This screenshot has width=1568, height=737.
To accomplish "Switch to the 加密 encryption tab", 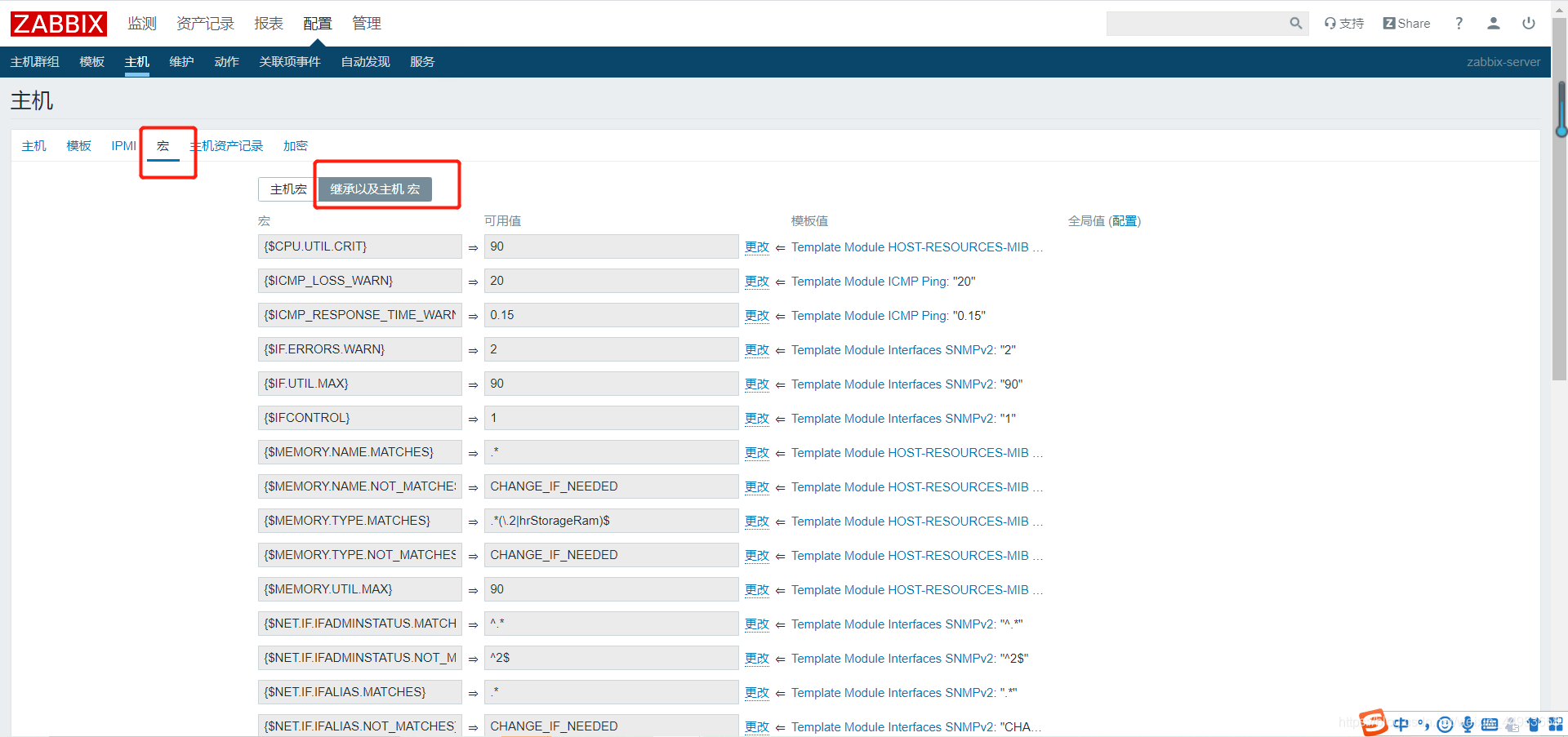I will tap(296, 146).
